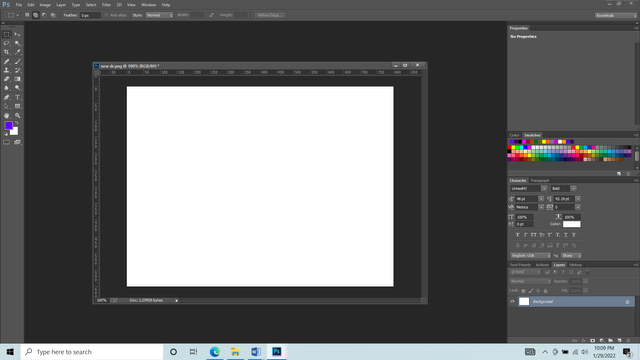The width and height of the screenshot is (640, 360).
Task: Create a new layer in Layers panel
Action: point(619,340)
